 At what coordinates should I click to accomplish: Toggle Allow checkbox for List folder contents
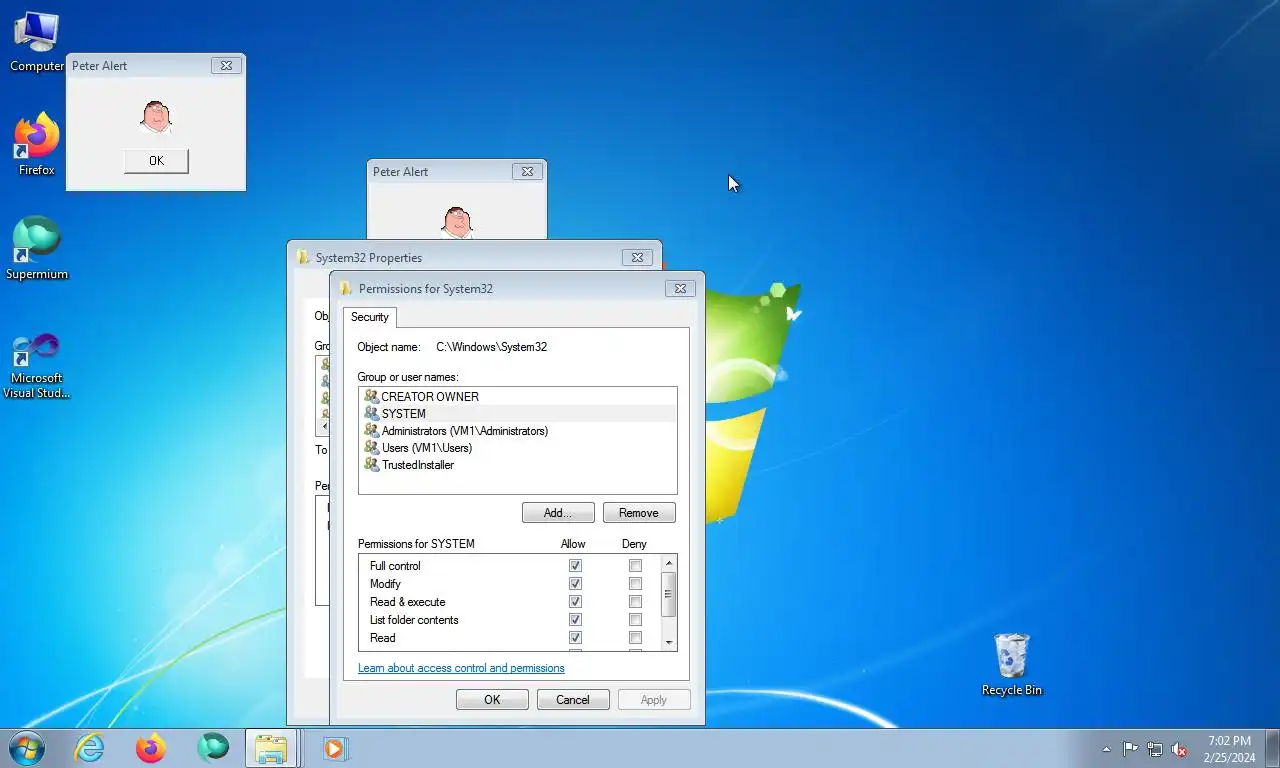[575, 620]
